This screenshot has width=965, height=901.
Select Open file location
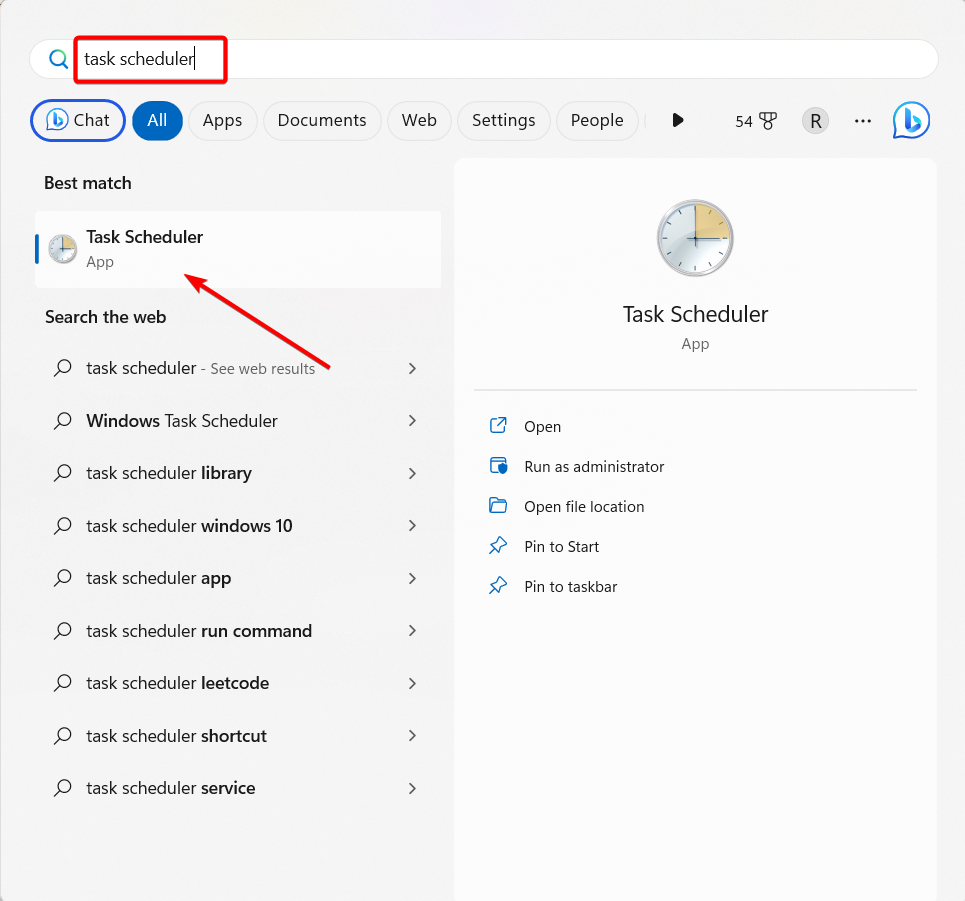click(x=584, y=507)
